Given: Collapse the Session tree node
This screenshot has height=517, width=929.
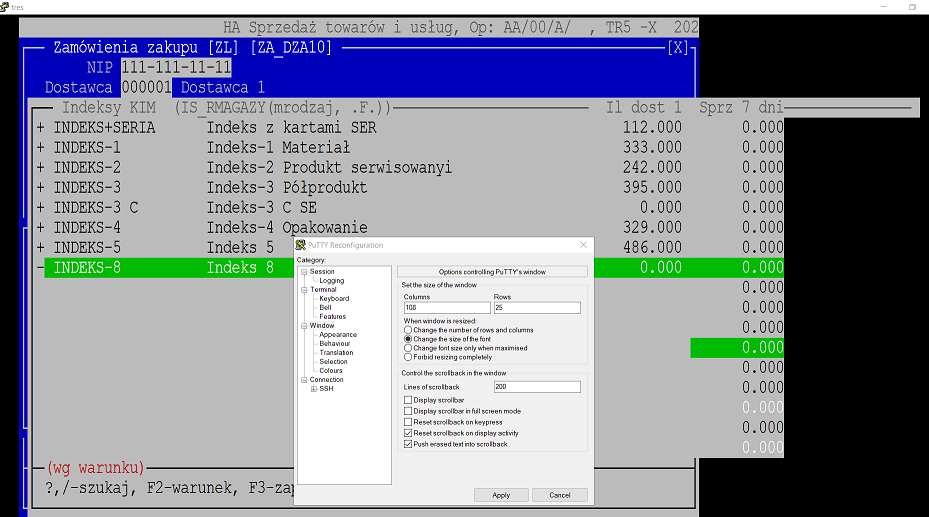Looking at the screenshot, I should click(305, 272).
